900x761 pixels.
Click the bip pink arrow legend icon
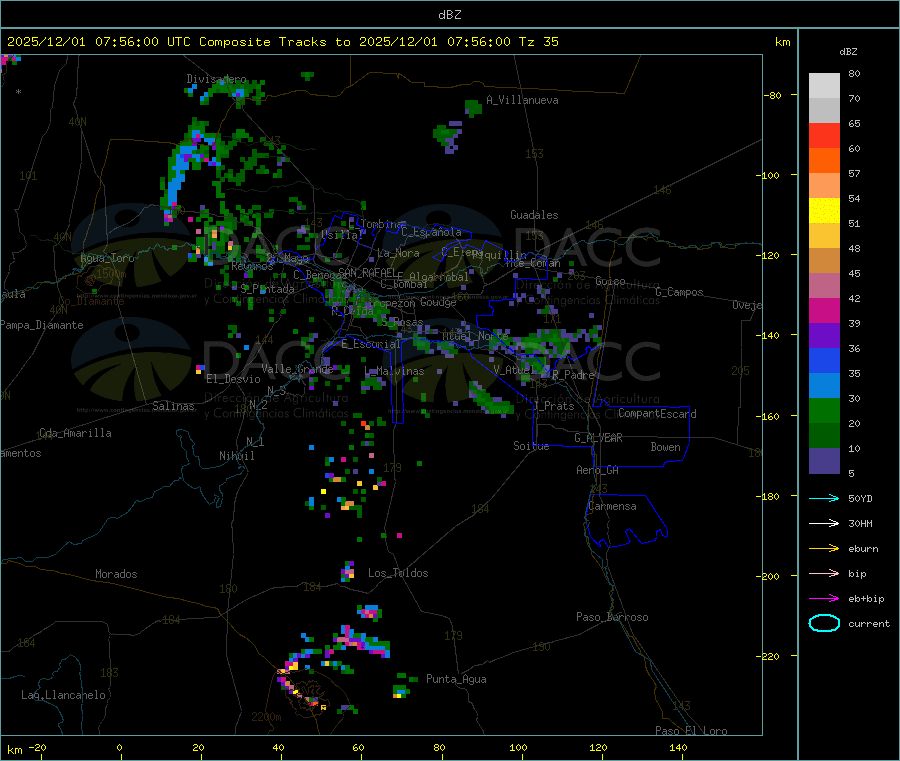[824, 573]
